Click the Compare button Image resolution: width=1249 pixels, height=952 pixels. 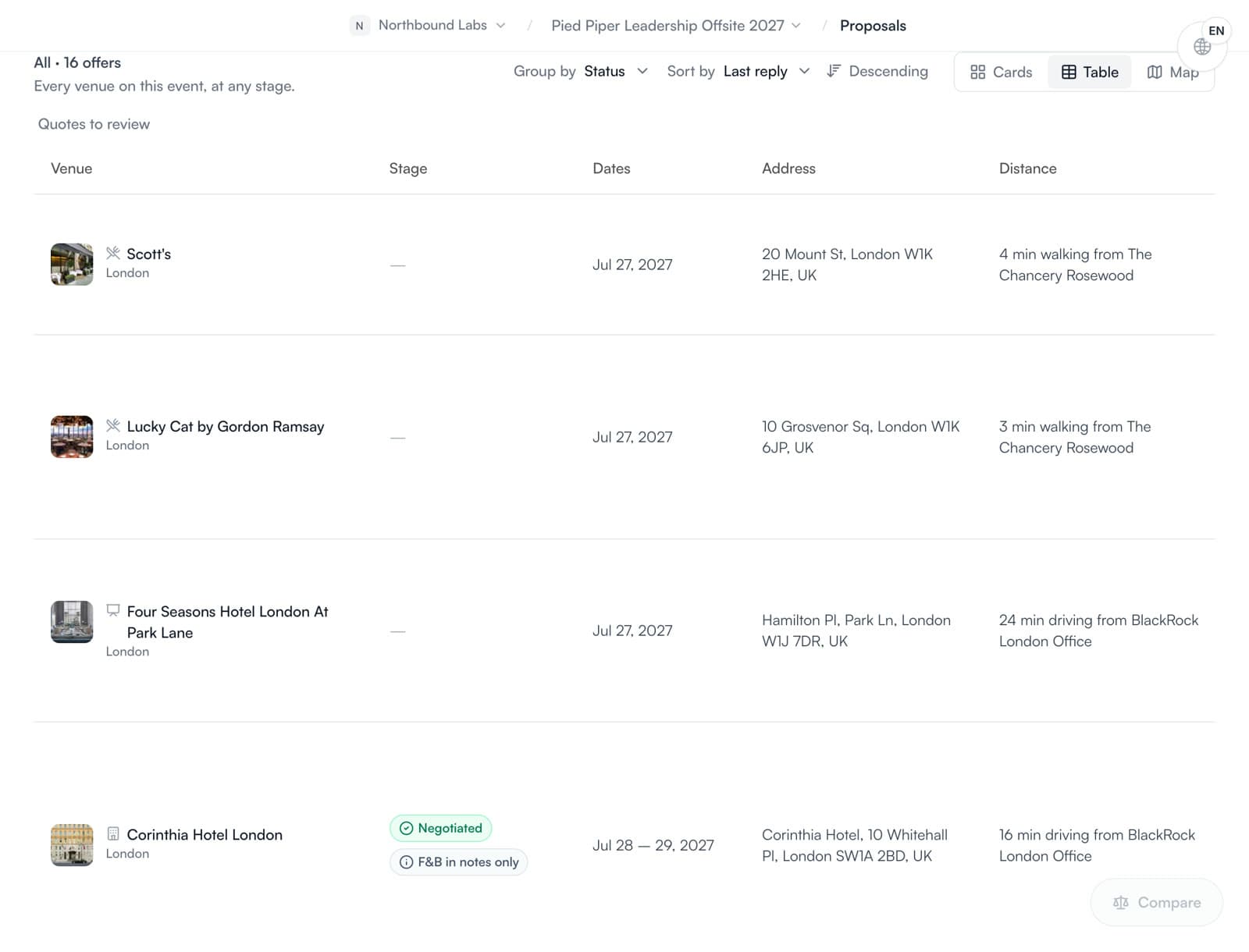click(1157, 902)
